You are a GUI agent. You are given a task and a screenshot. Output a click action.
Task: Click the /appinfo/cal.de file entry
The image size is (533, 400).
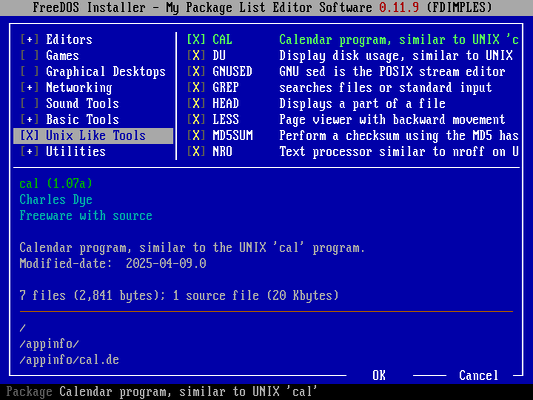[69, 360]
